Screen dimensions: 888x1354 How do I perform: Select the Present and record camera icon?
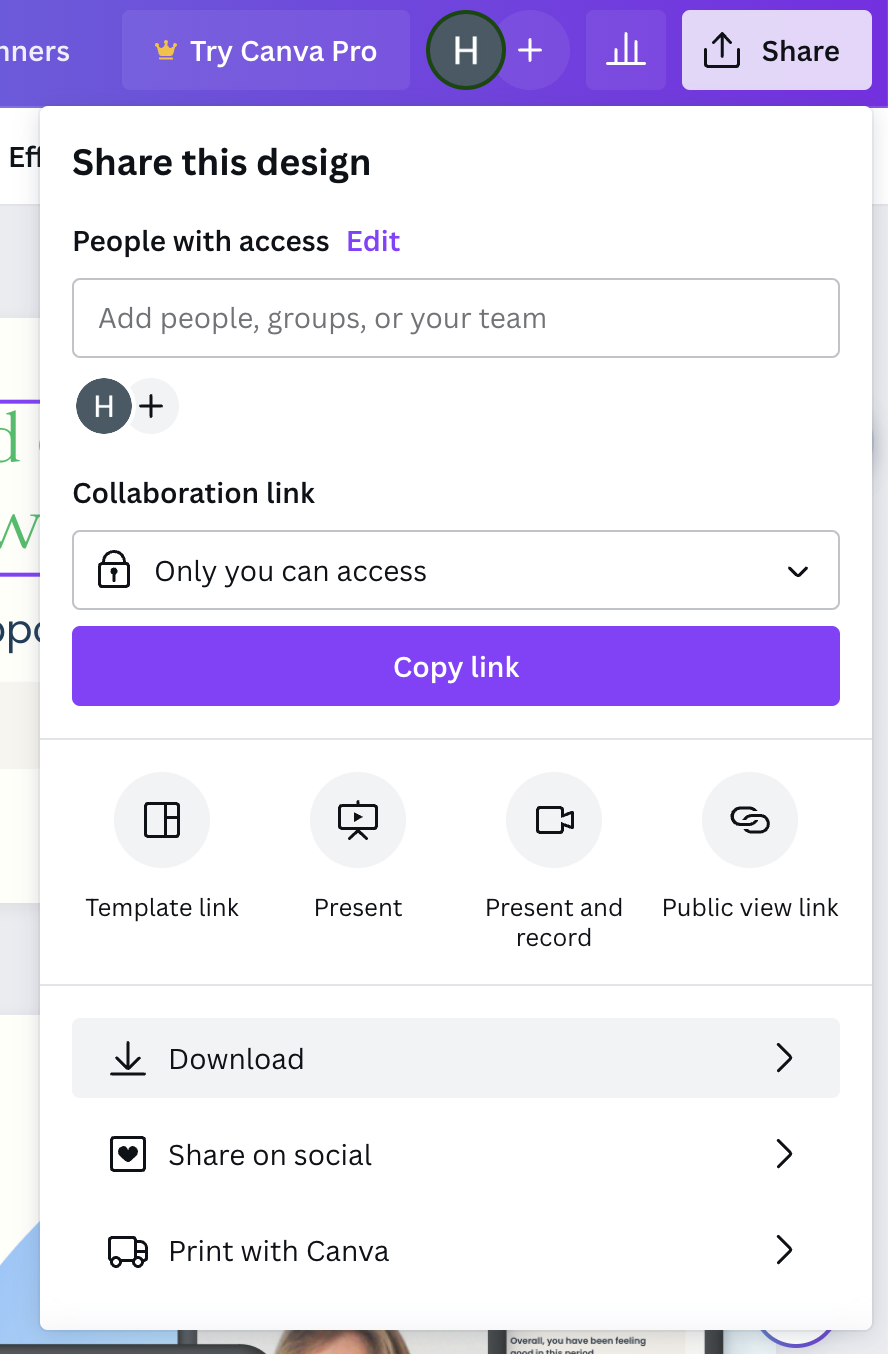(554, 820)
